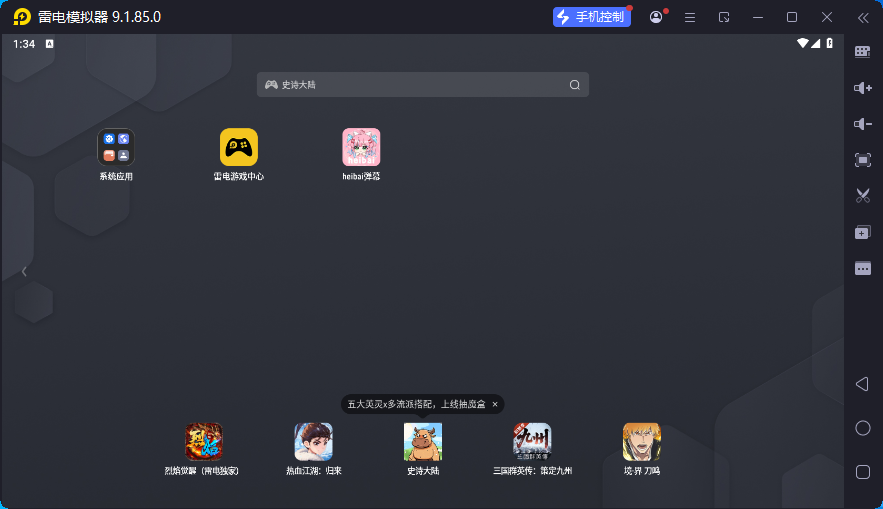883x509 pixels.
Task: Click the search magnifier icon
Action: pyautogui.click(x=575, y=85)
